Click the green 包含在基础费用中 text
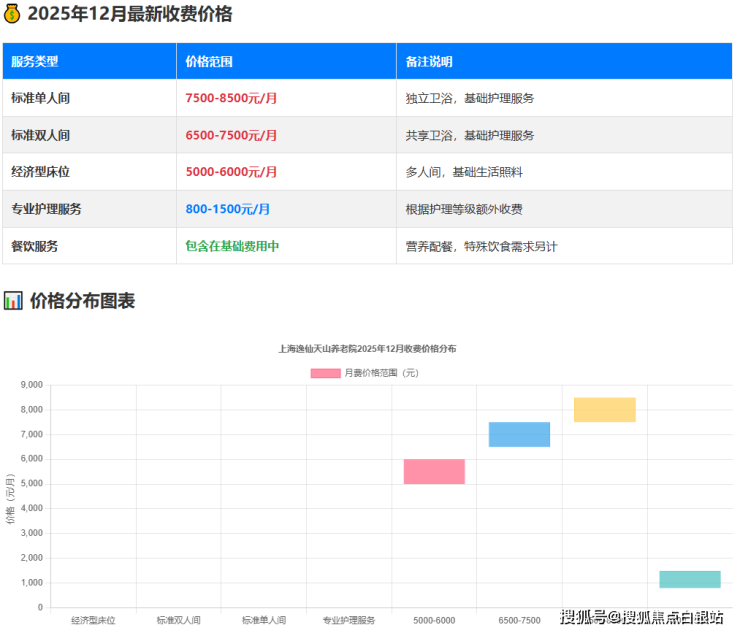 (x=232, y=246)
